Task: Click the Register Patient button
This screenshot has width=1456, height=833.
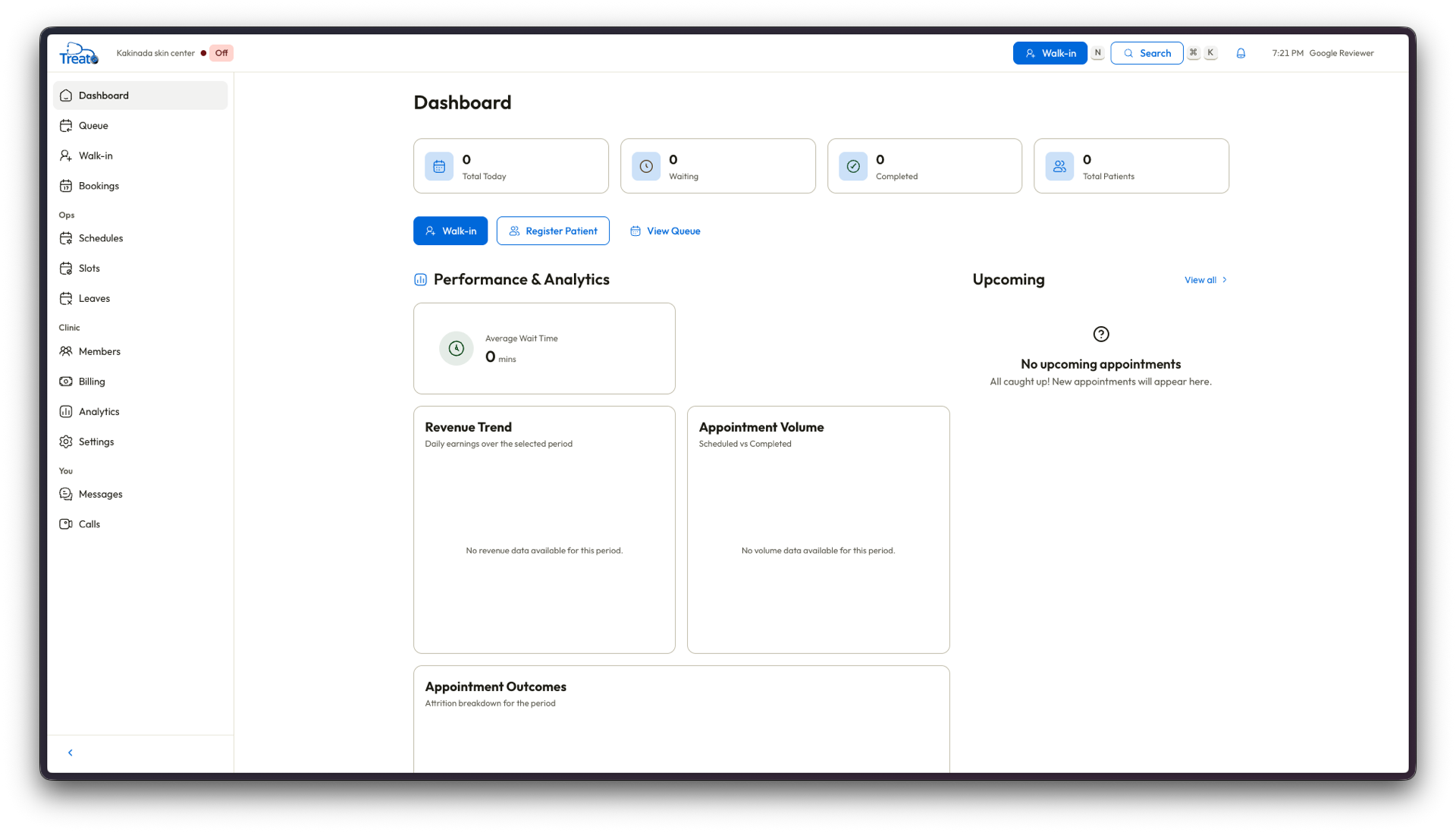Action: tap(553, 231)
